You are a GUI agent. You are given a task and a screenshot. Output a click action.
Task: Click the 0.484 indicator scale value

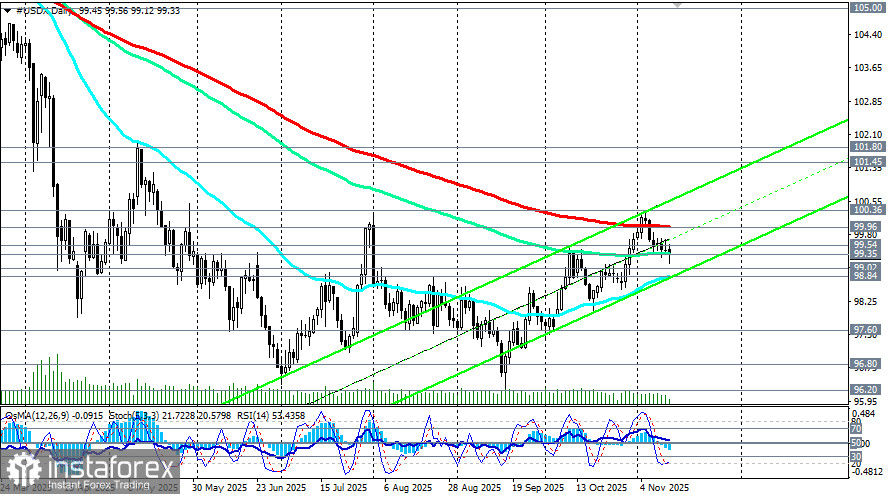pyautogui.click(x=866, y=412)
